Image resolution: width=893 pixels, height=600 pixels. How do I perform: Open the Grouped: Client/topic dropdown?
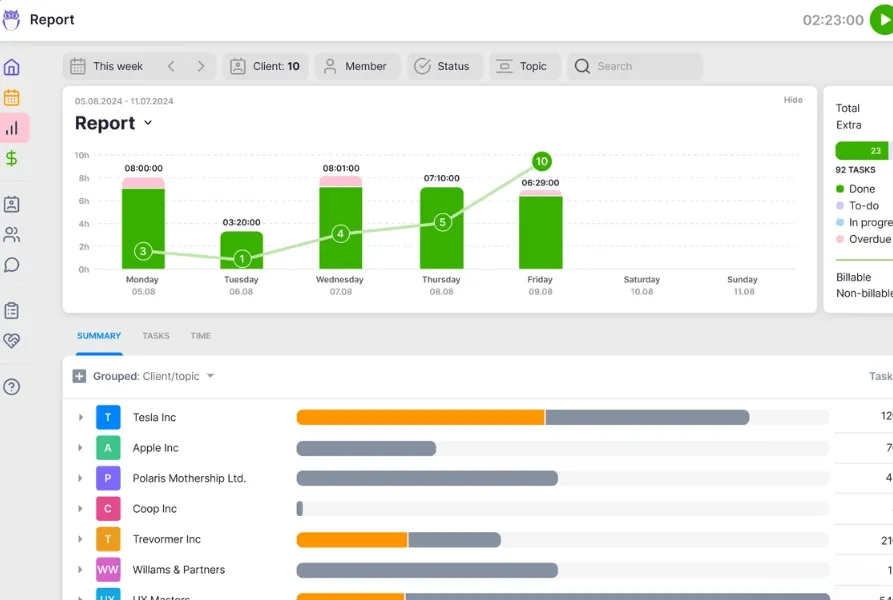point(154,376)
